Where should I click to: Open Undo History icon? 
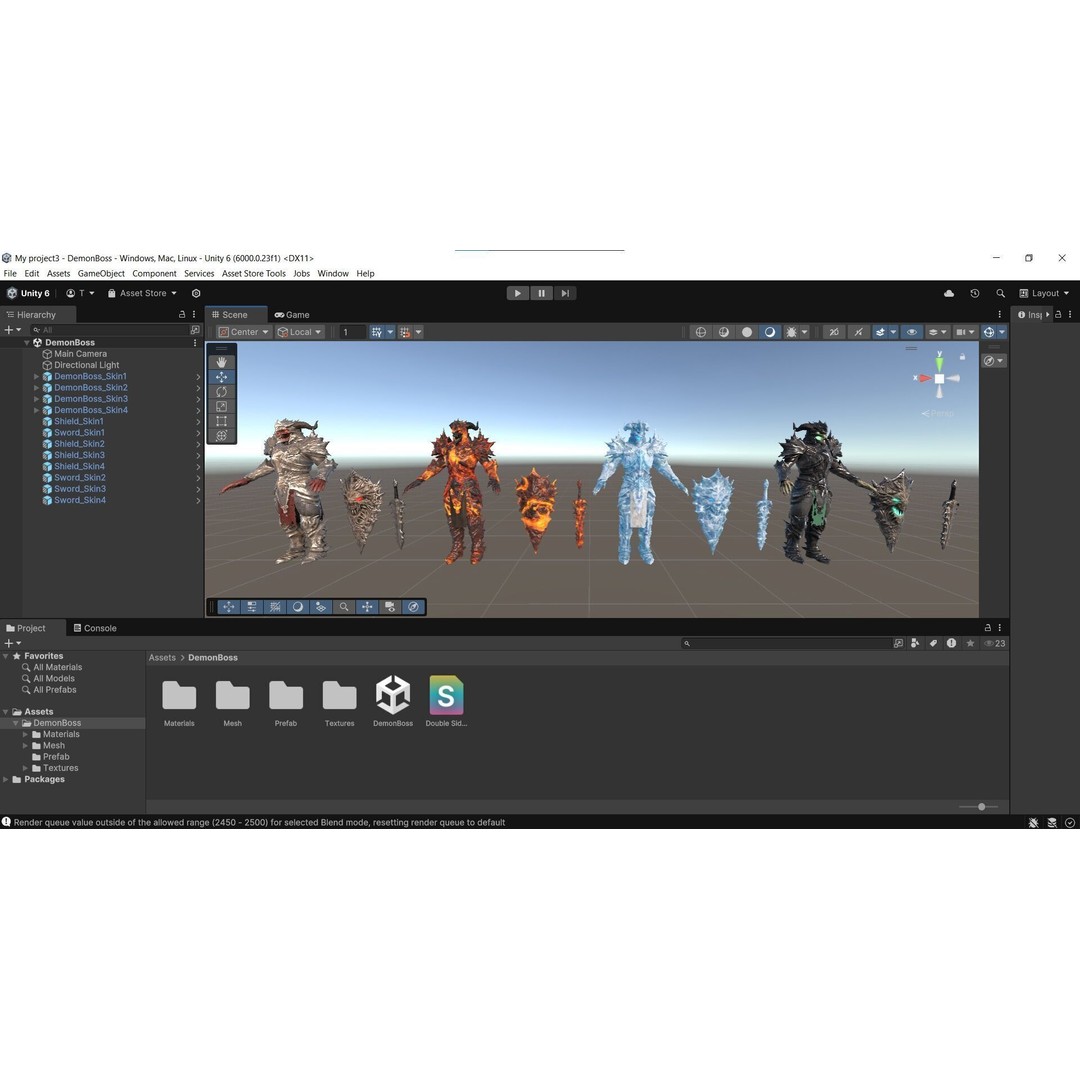tap(975, 293)
